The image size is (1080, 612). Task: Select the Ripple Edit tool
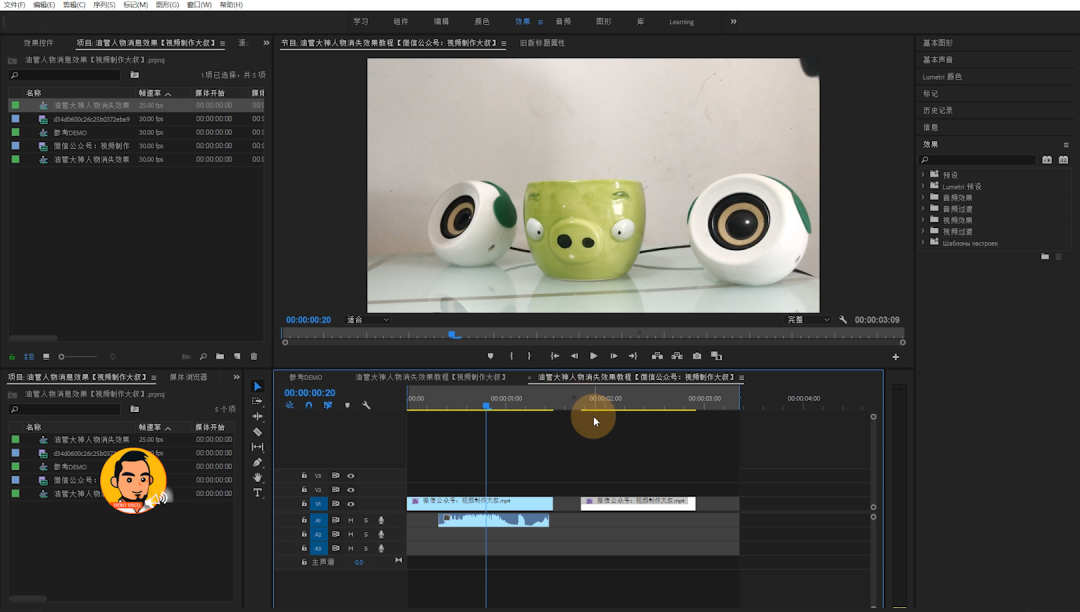[258, 416]
